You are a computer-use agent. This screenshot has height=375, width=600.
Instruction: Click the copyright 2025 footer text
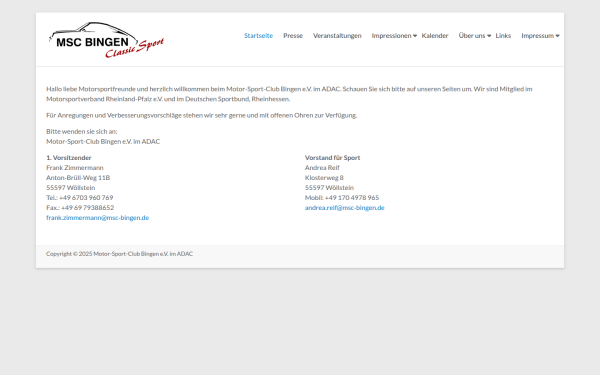(x=119, y=254)
